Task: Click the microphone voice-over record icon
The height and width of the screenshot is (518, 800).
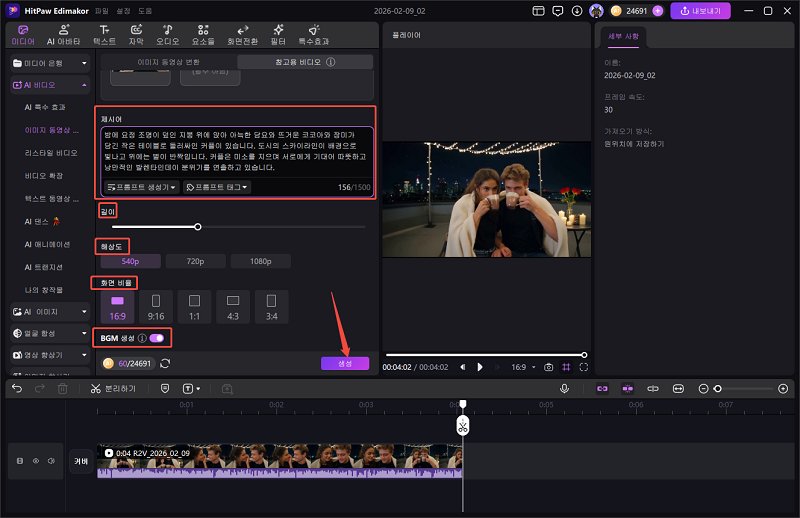Action: [564, 389]
